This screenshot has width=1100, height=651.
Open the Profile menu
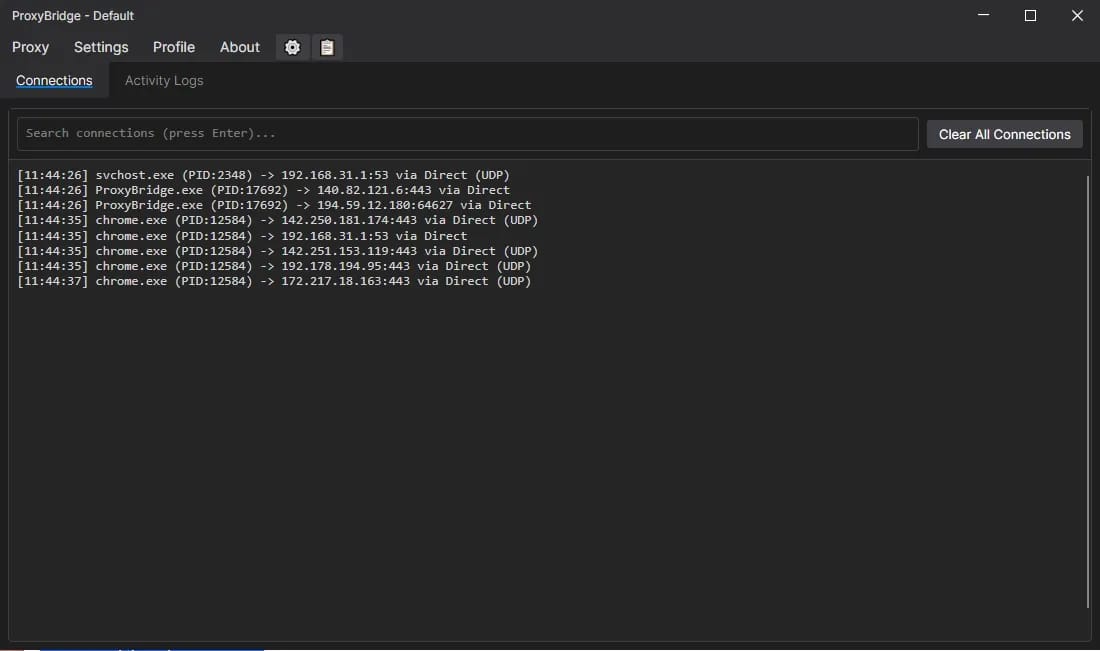pos(174,47)
